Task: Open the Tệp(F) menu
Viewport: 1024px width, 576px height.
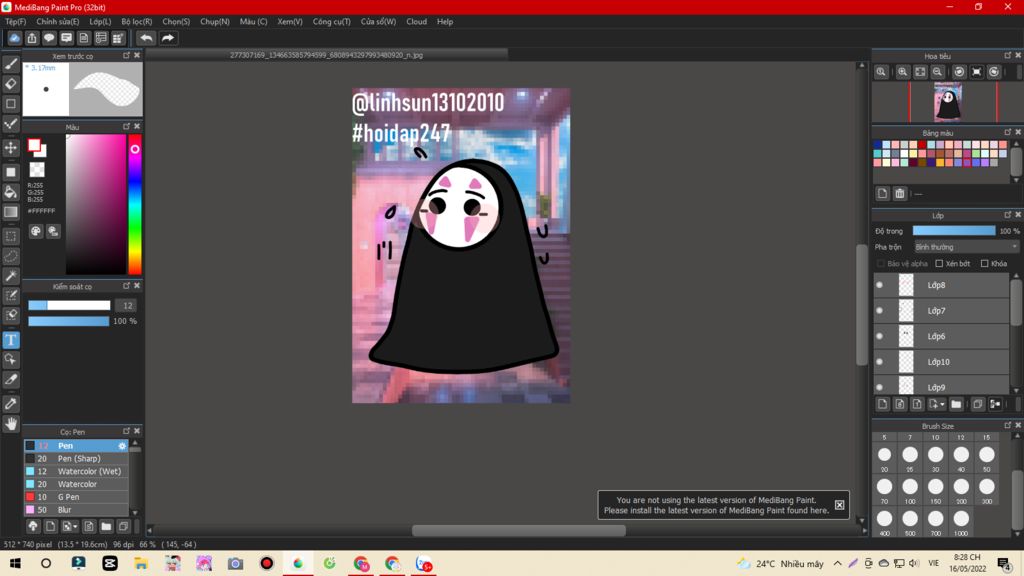Action: [16, 22]
